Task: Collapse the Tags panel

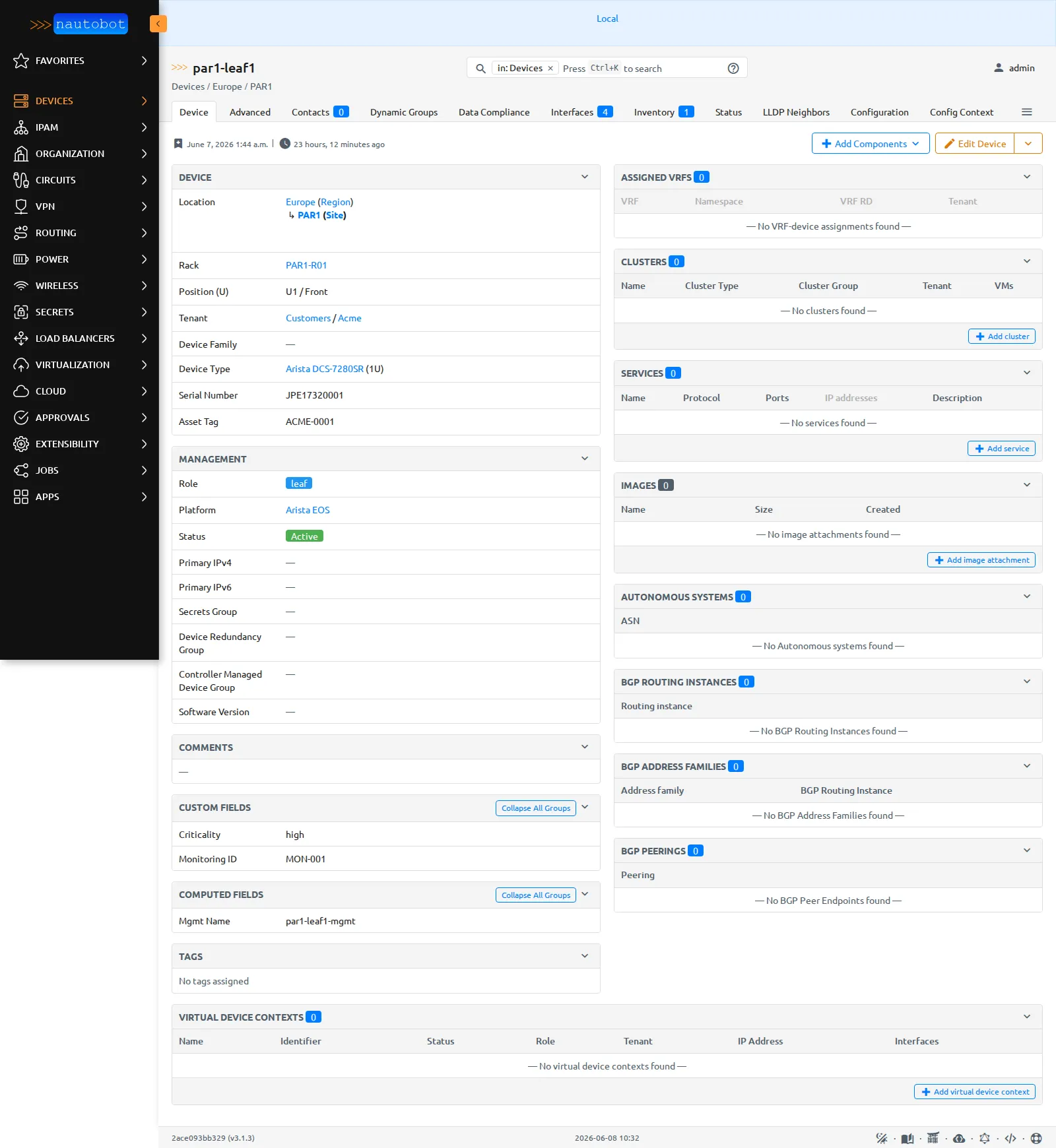Action: point(585,956)
